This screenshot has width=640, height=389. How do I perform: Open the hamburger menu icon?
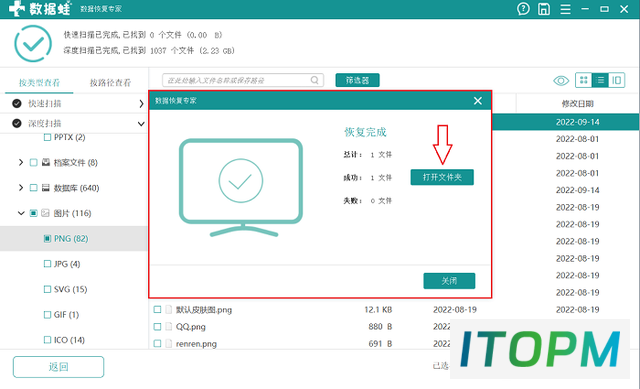(565, 9)
